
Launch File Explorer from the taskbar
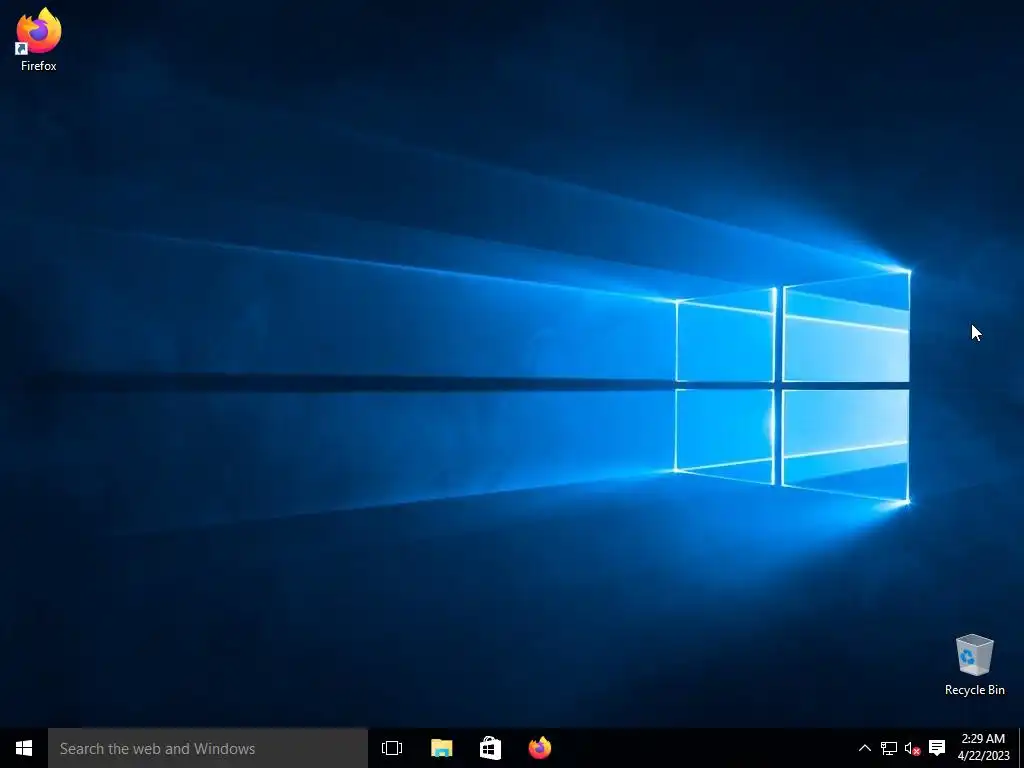tap(441, 748)
